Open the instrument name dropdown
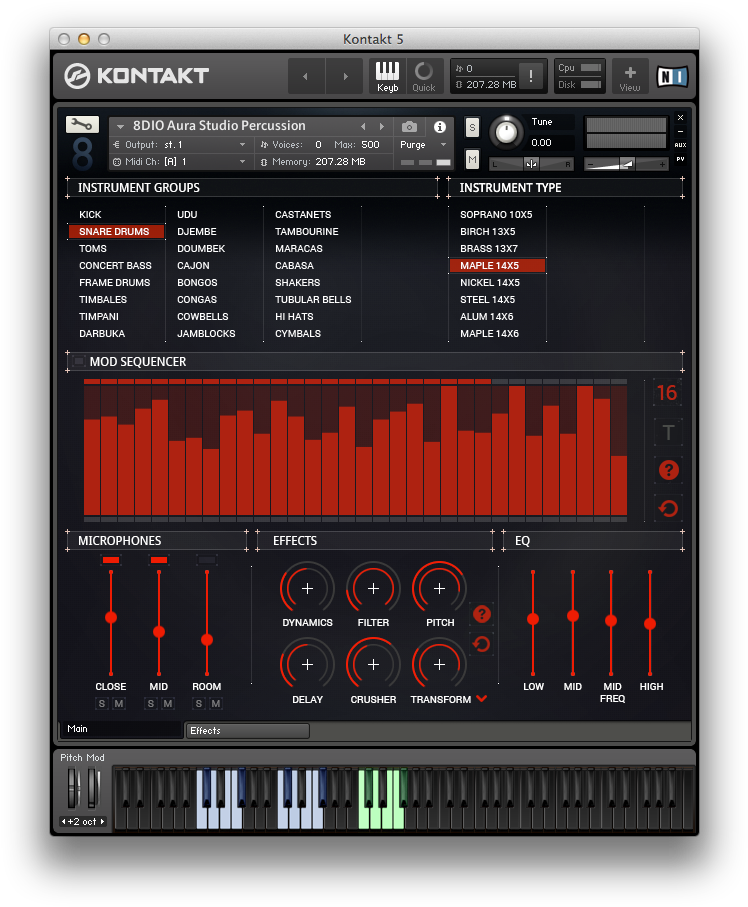Viewport: 748px width, 907px height. 120,126
